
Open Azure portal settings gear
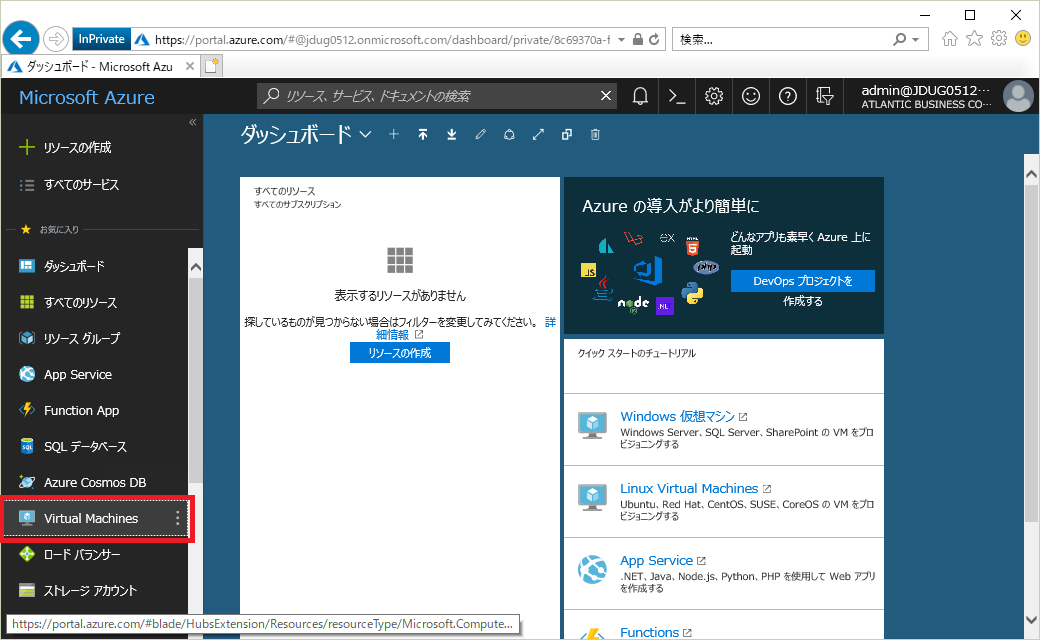click(x=714, y=97)
